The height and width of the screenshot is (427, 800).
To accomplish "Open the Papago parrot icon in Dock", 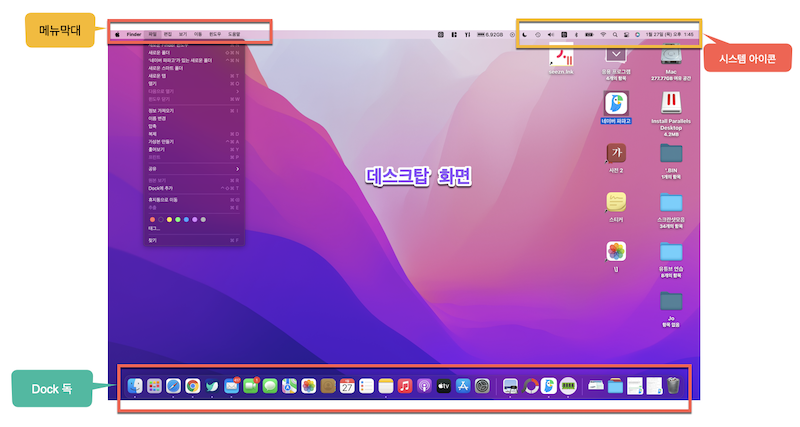I will (548, 386).
